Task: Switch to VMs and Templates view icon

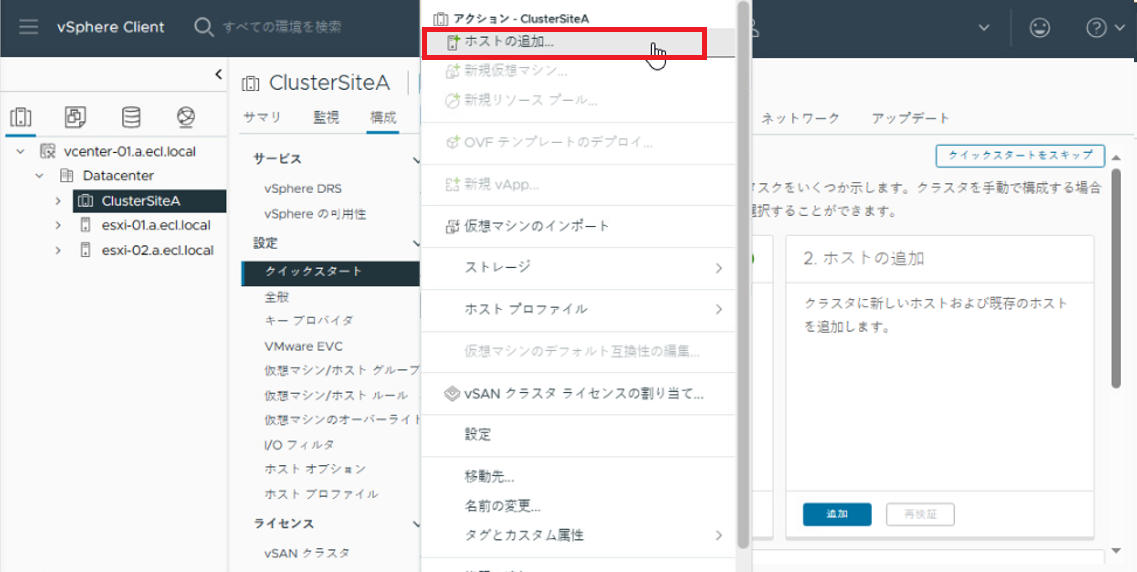Action: coord(75,117)
